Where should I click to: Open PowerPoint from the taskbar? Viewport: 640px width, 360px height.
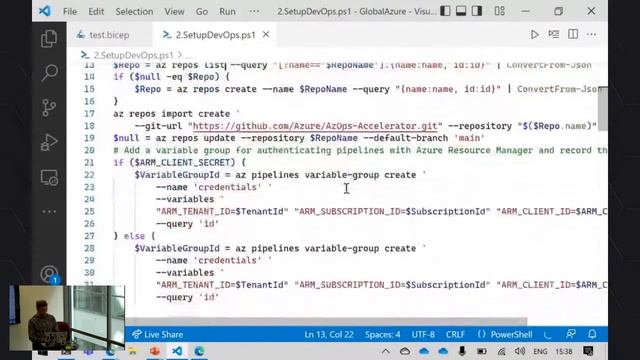[155, 351]
